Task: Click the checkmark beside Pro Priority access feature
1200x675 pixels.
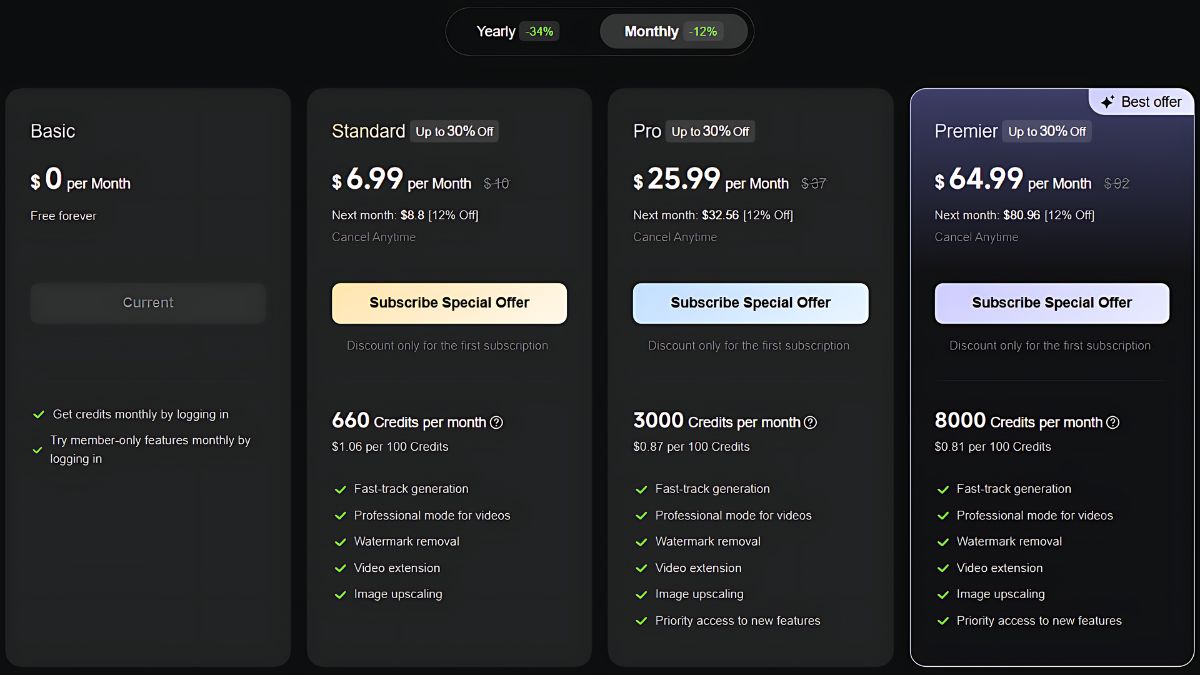Action: pos(641,621)
